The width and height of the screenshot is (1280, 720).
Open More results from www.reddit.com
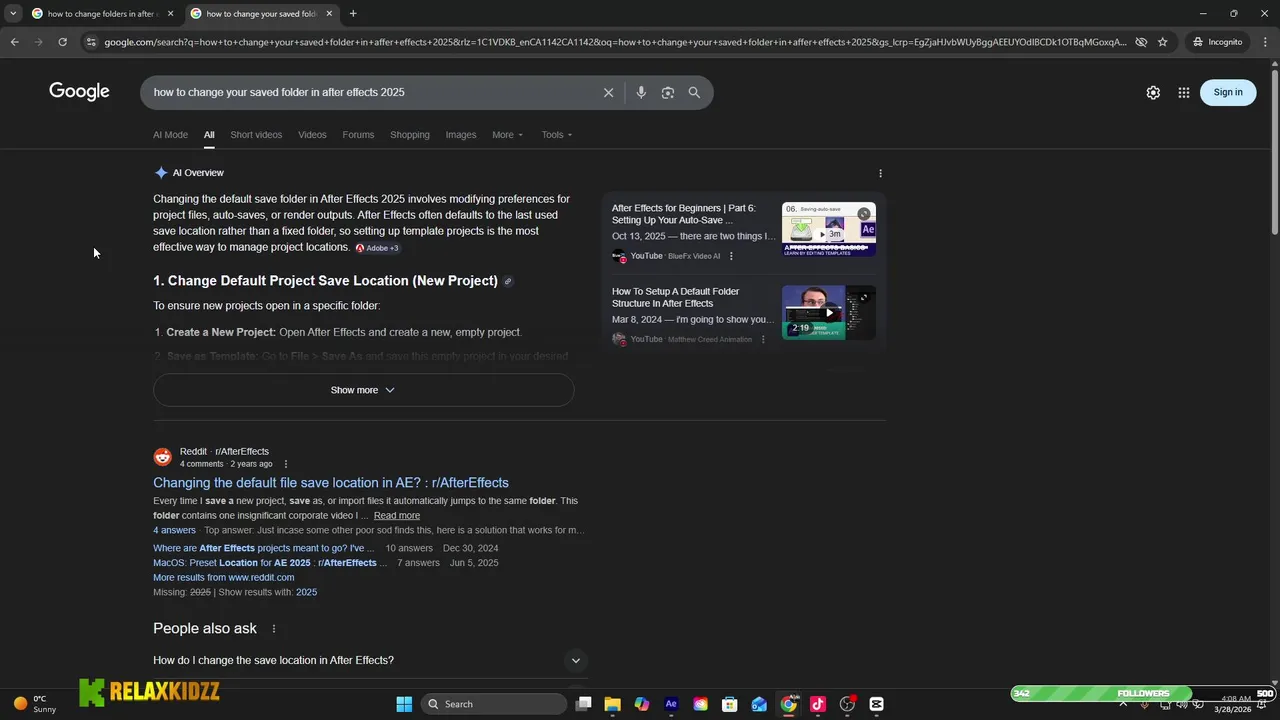pyautogui.click(x=224, y=577)
